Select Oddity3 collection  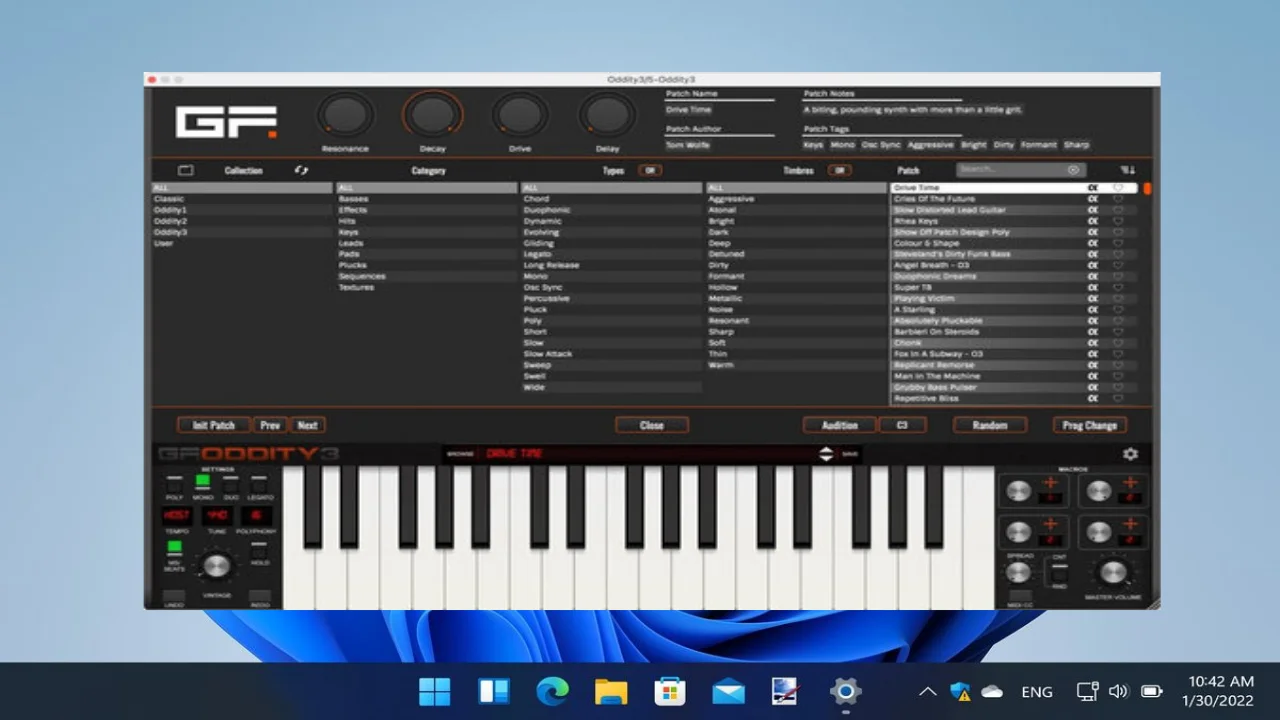point(241,232)
